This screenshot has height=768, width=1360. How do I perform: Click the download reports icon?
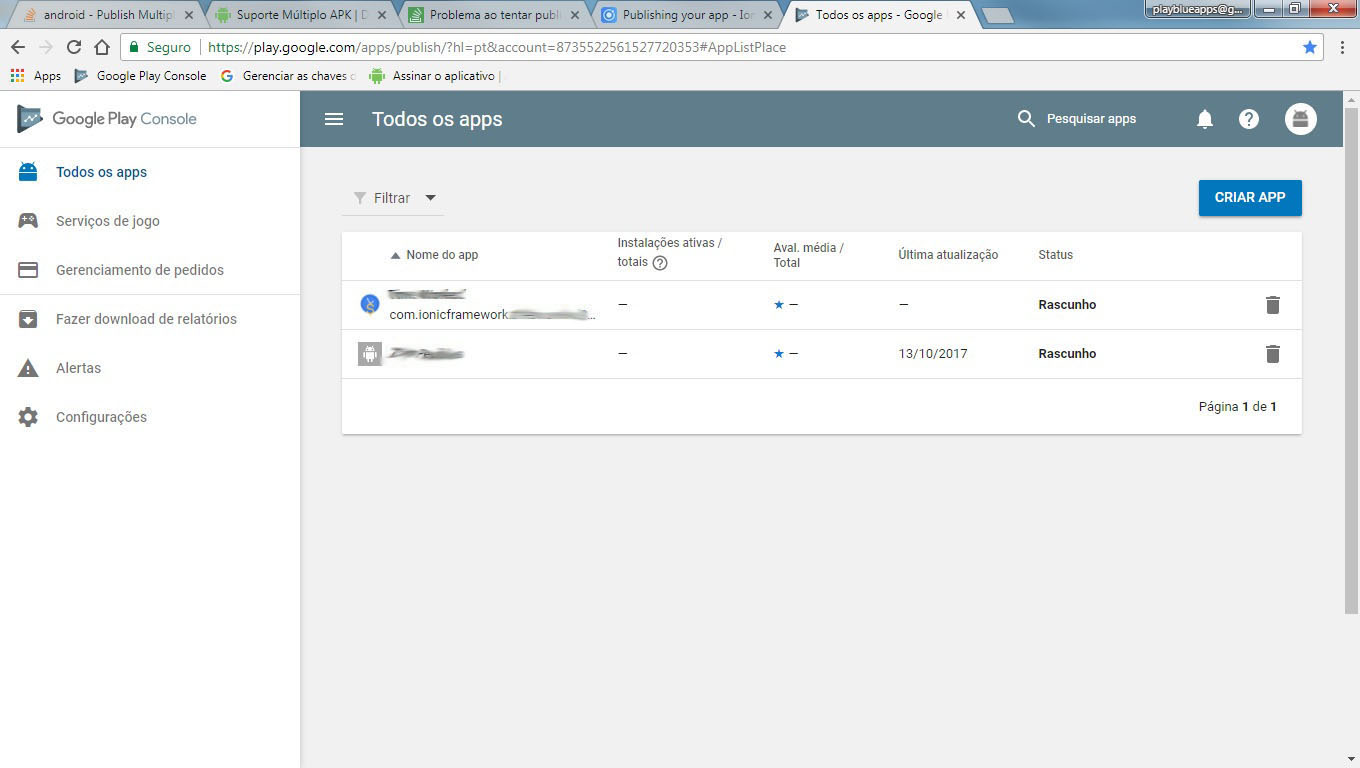point(28,319)
